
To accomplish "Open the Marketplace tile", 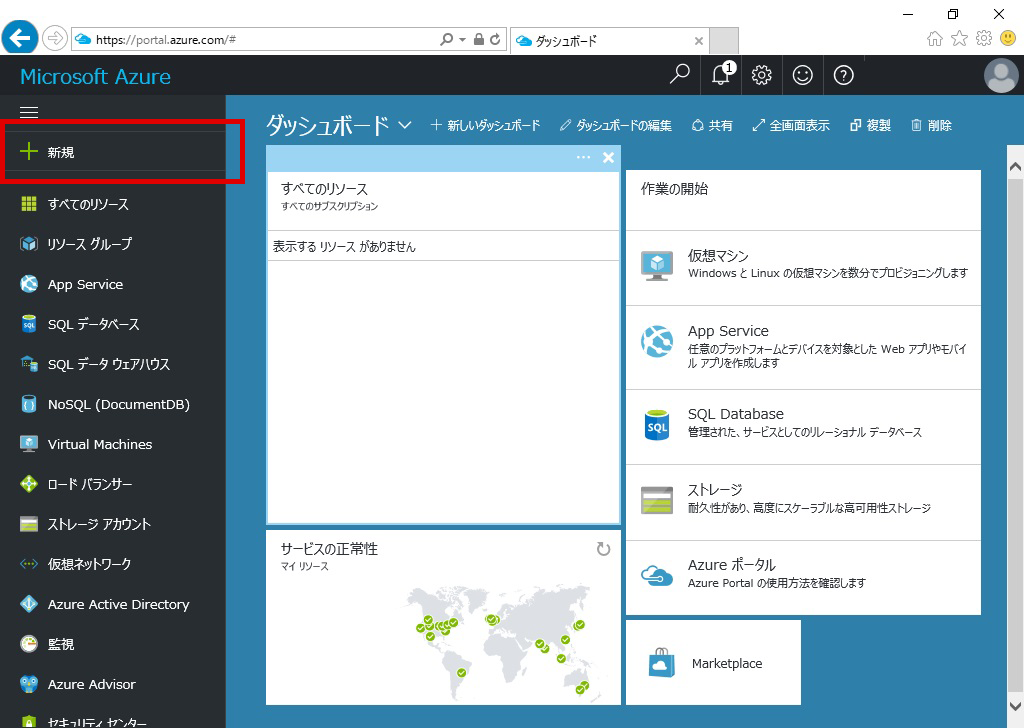I will click(x=713, y=663).
